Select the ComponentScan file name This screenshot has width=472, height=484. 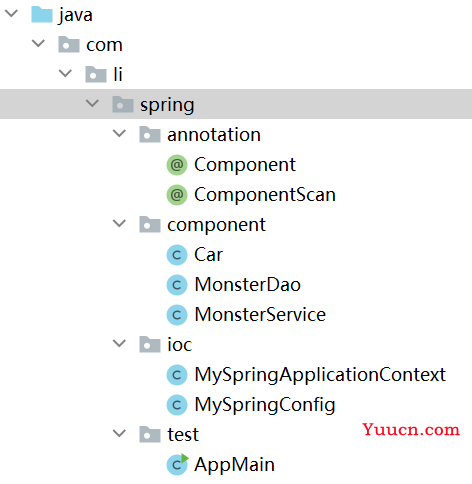[265, 195]
